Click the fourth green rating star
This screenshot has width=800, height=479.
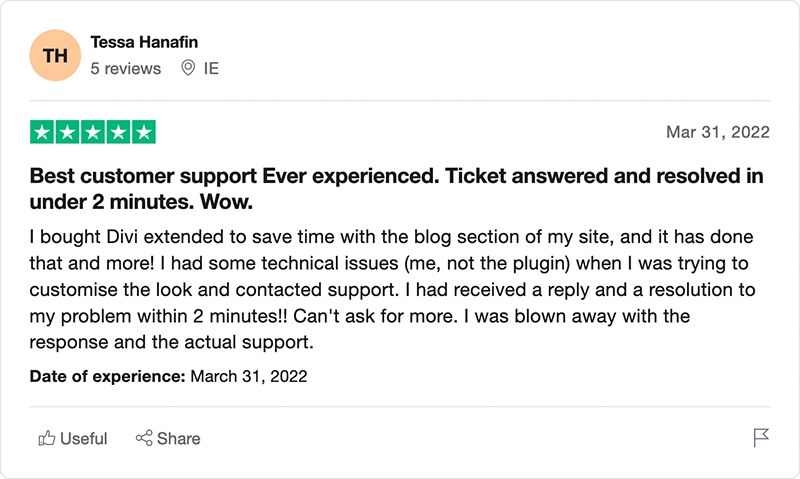118,132
